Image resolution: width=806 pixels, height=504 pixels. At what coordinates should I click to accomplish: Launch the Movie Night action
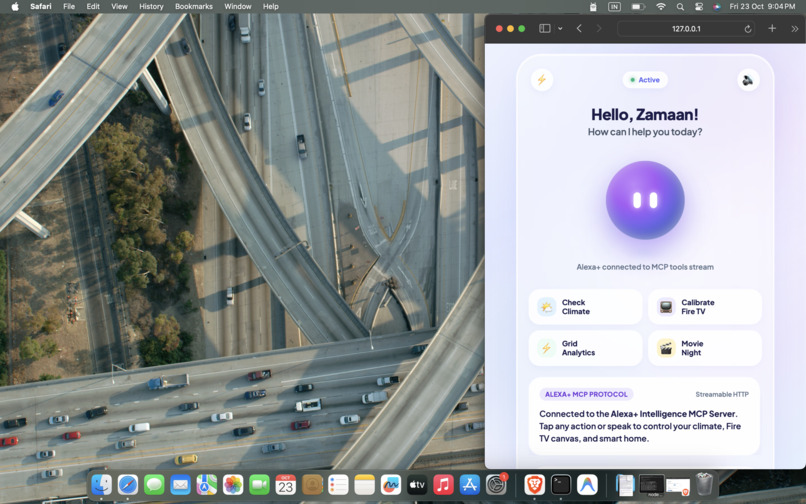pos(705,348)
